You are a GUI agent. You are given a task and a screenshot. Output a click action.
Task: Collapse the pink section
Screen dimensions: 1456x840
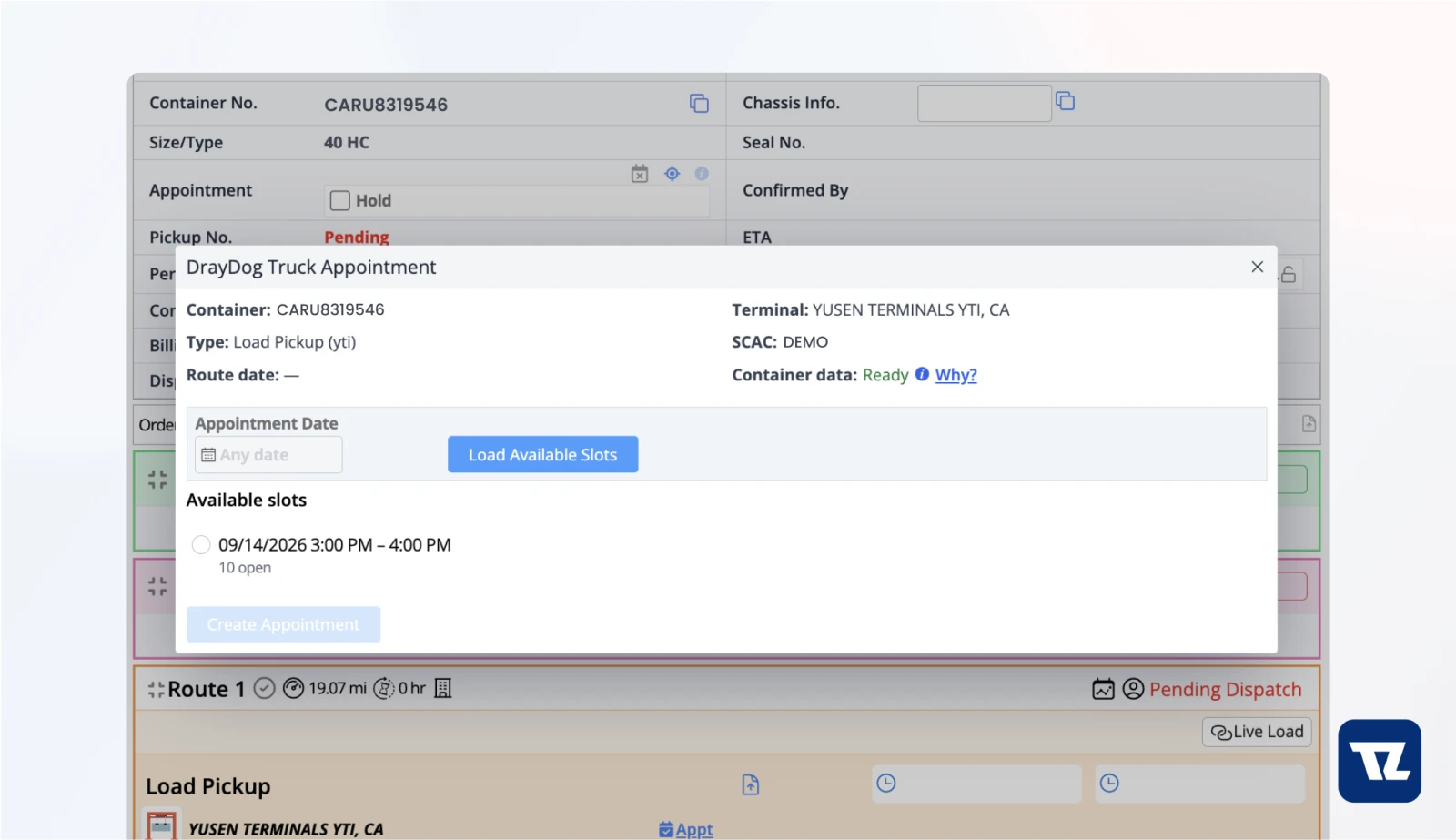(x=157, y=586)
